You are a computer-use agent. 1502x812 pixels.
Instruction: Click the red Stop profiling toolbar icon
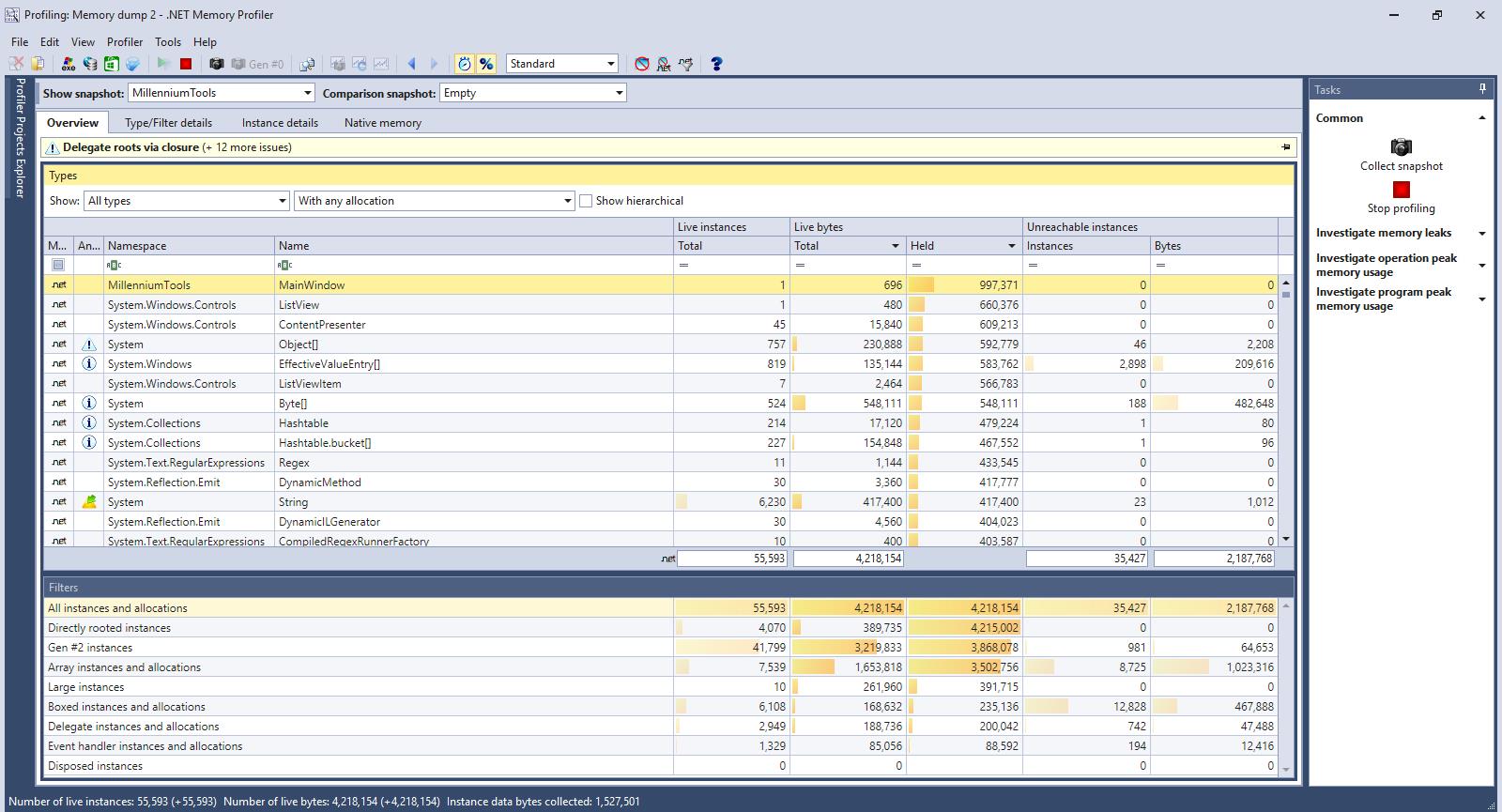click(186, 64)
